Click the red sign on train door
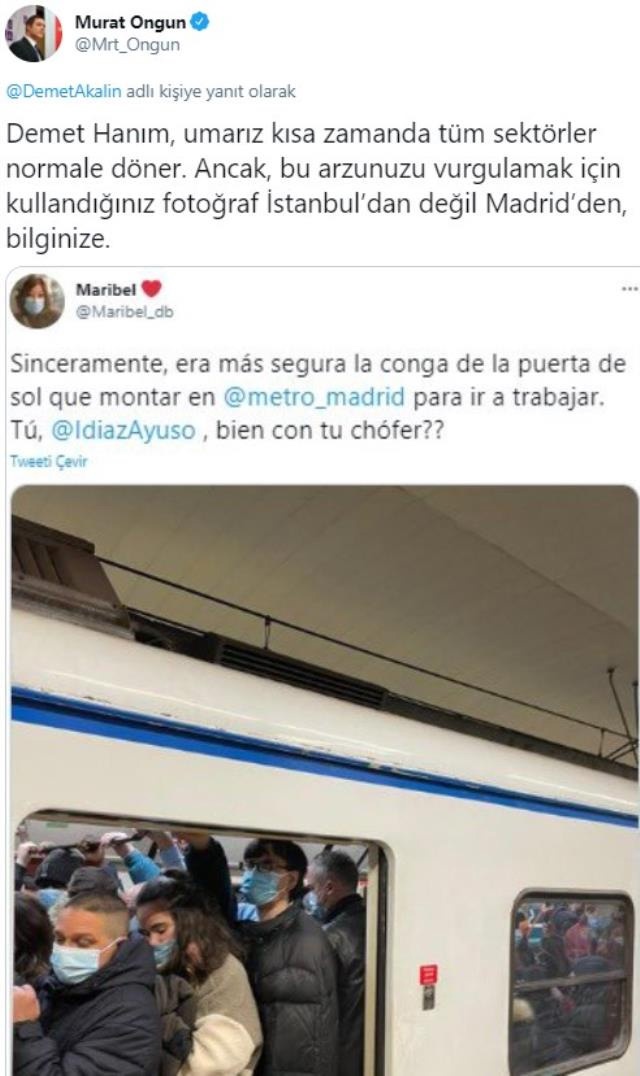The height and width of the screenshot is (1076, 640). click(429, 975)
